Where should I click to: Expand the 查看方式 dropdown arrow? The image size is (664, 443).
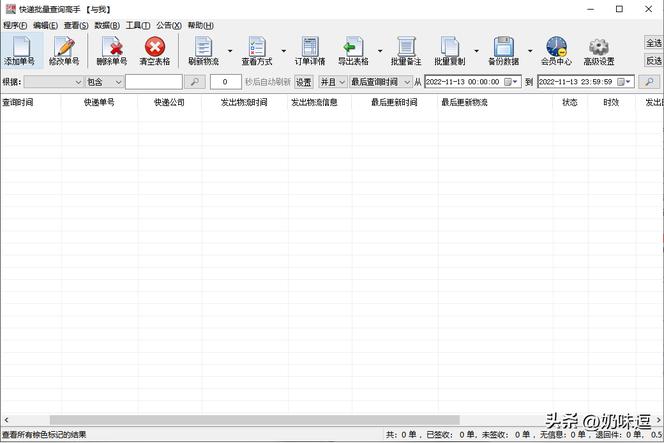click(x=284, y=51)
